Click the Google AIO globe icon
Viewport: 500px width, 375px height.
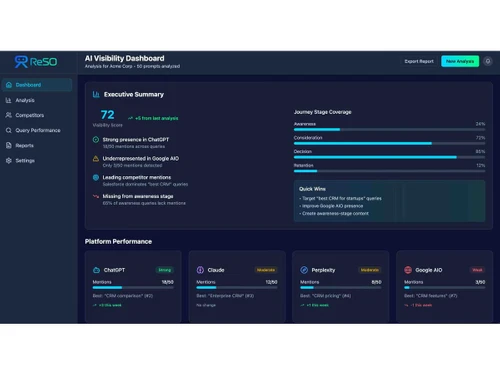(x=408, y=270)
